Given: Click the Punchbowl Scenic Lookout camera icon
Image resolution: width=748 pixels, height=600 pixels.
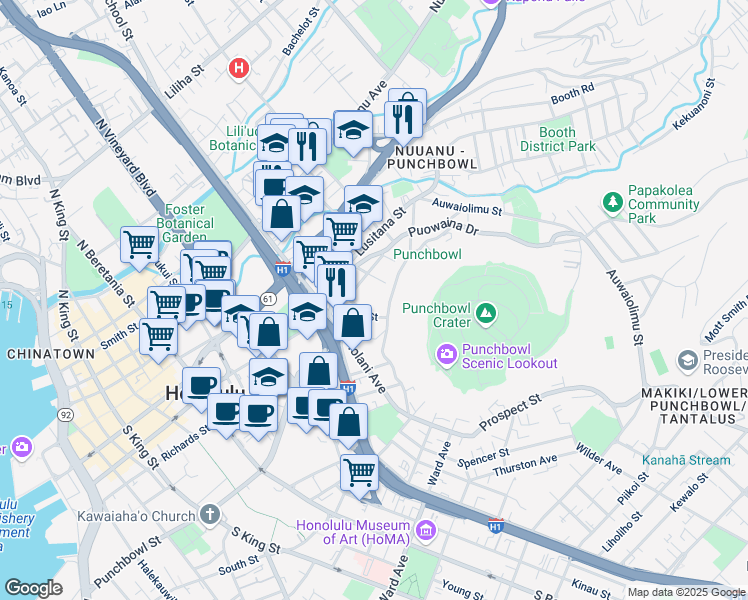Looking at the screenshot, I should click(x=446, y=352).
